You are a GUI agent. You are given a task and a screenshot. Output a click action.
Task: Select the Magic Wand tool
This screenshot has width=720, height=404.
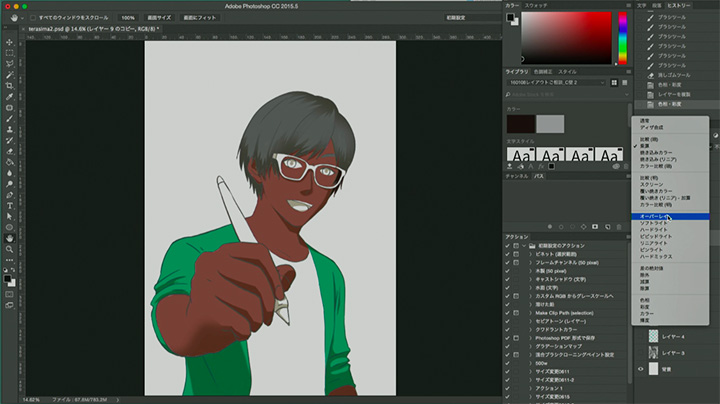click(x=9, y=75)
